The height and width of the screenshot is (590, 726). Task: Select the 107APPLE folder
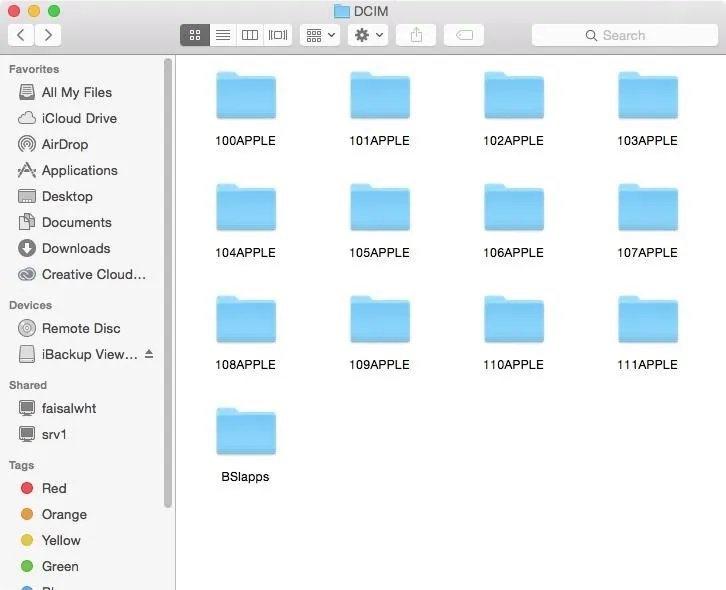[648, 221]
